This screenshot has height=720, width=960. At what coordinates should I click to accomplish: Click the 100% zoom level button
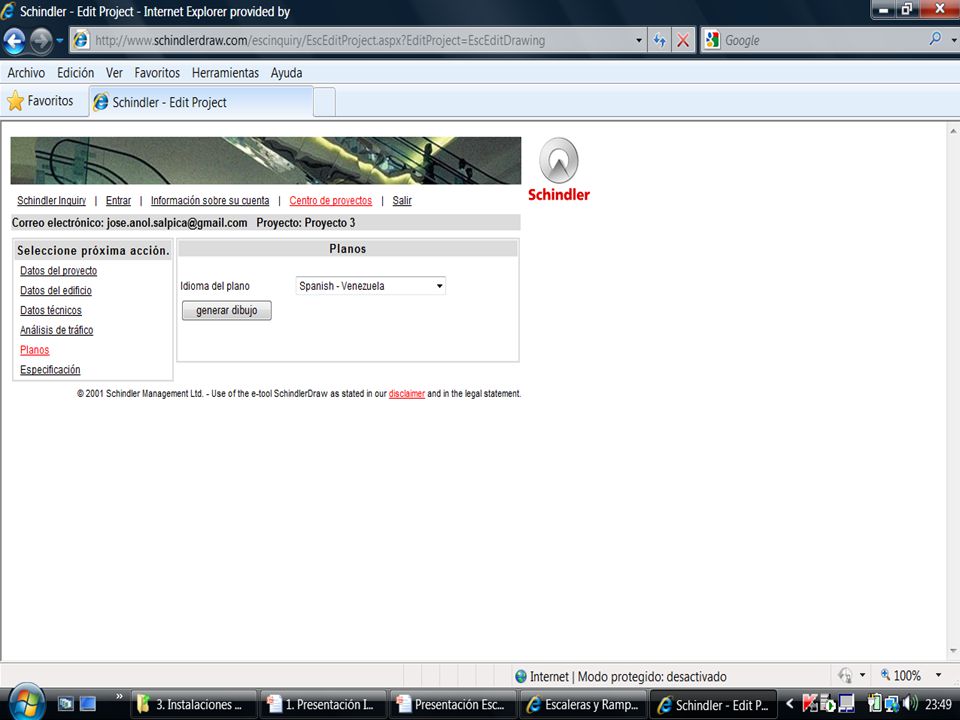901,675
